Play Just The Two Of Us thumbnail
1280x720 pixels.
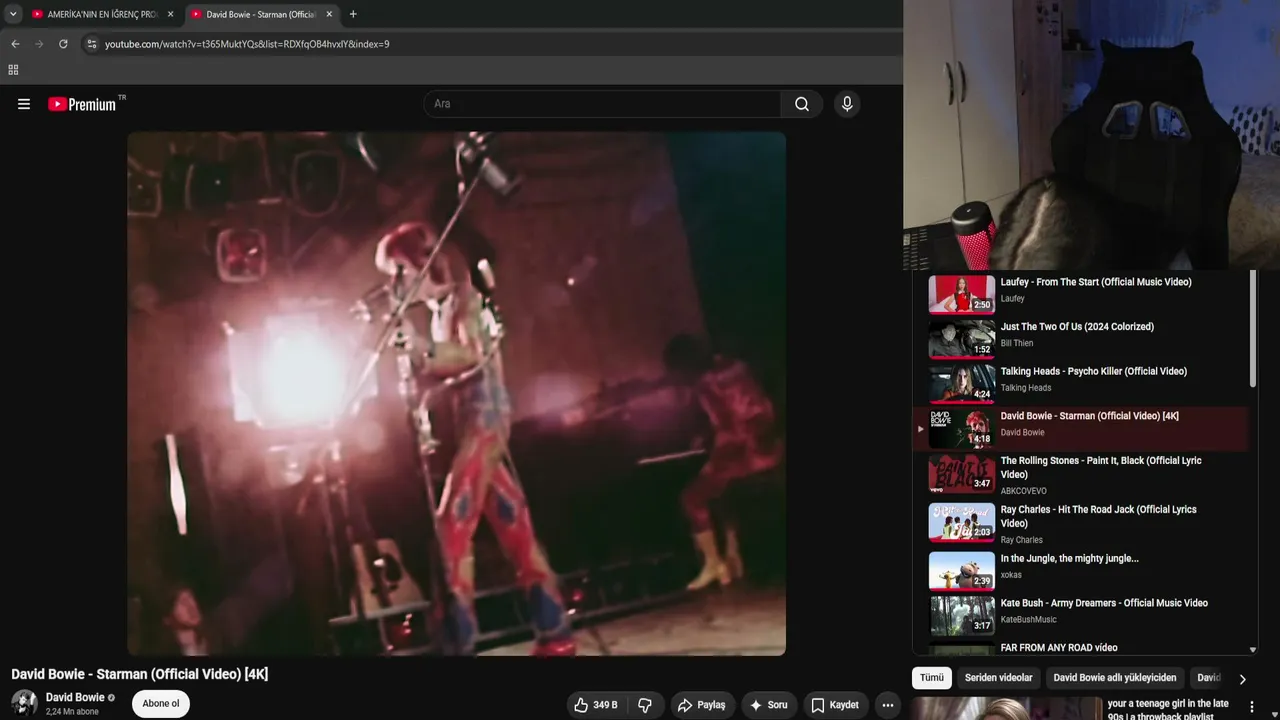tap(962, 339)
